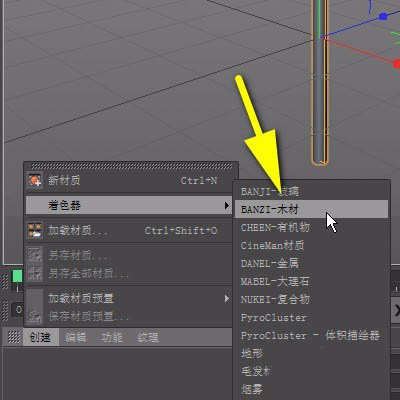Screen dimensions: 400x400
Task: Expand the 着色器 submenu arrow
Action: coord(227,205)
